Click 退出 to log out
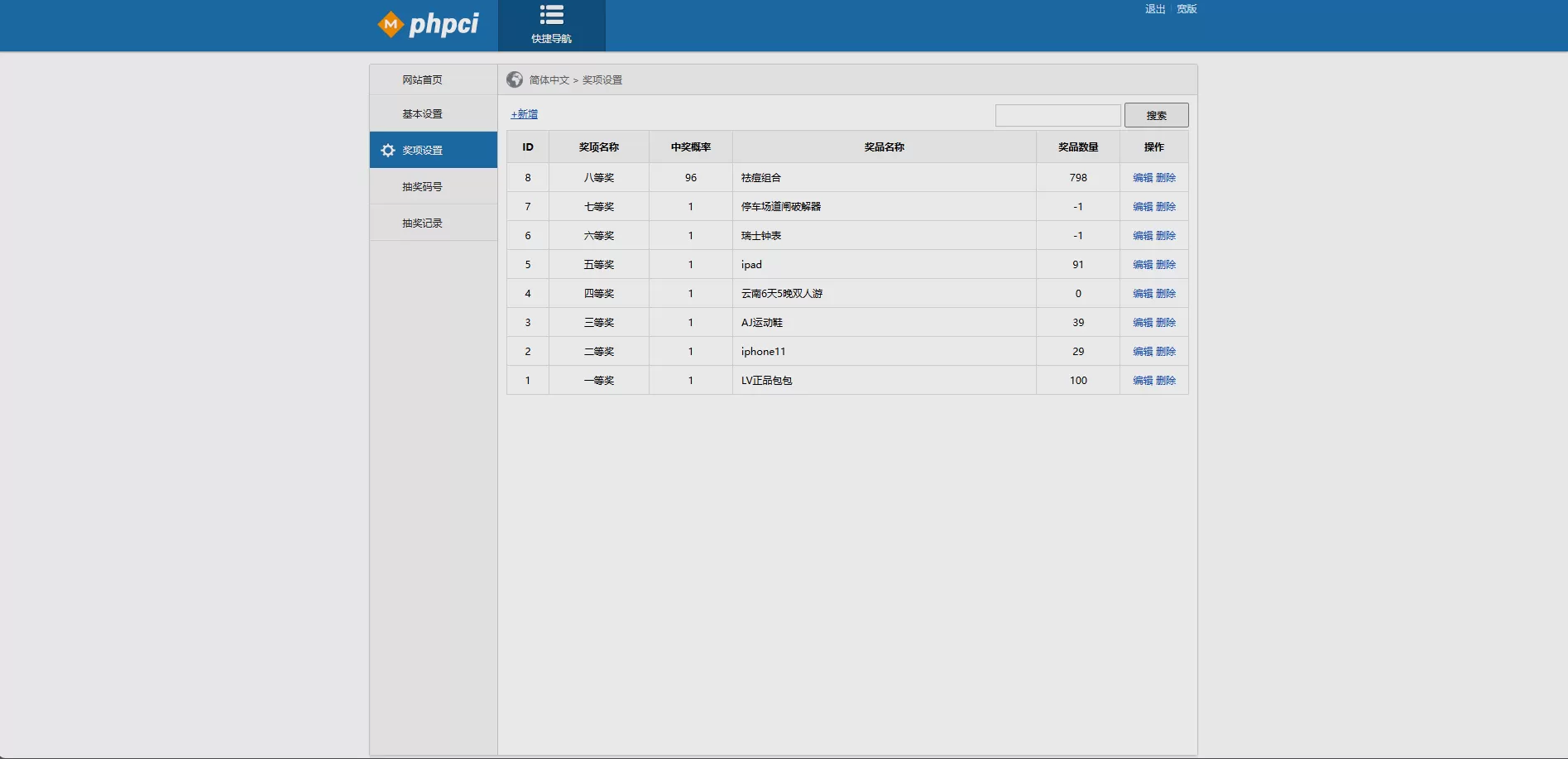Screen dimensions: 1568x759 coord(1155,9)
